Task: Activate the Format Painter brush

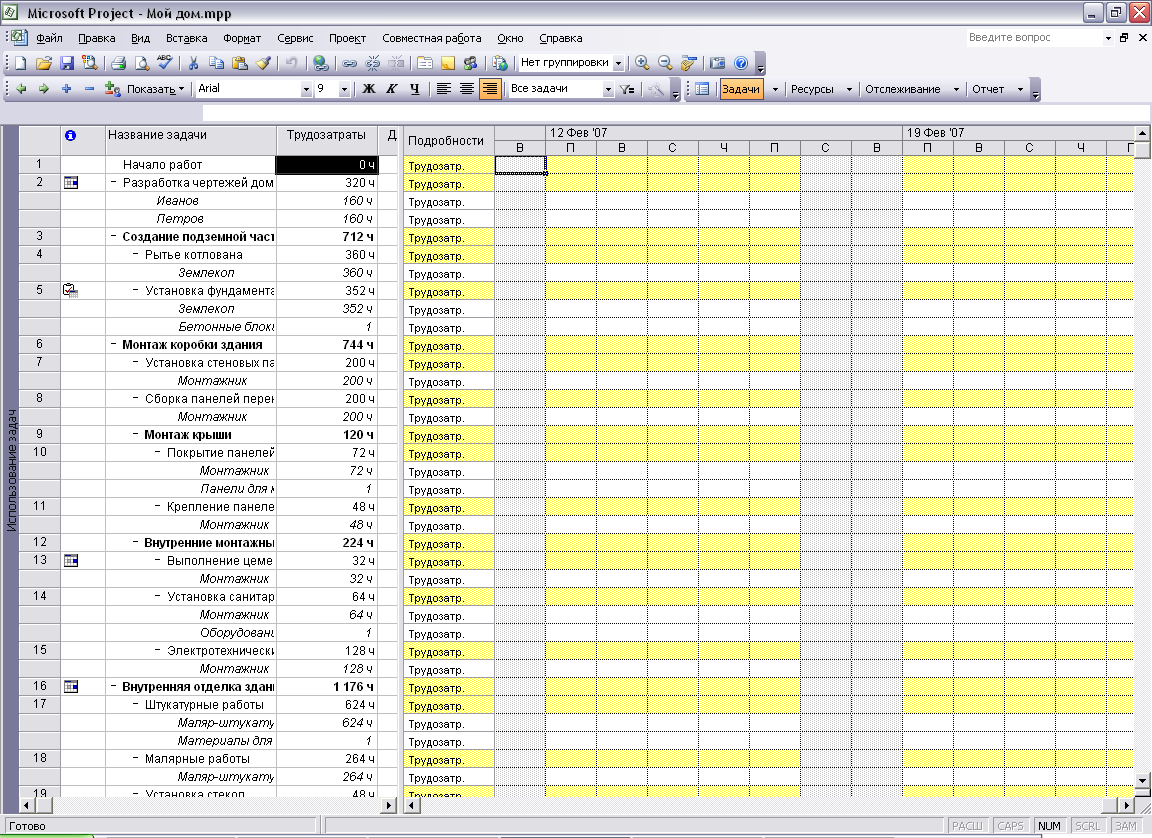Action: (263, 63)
